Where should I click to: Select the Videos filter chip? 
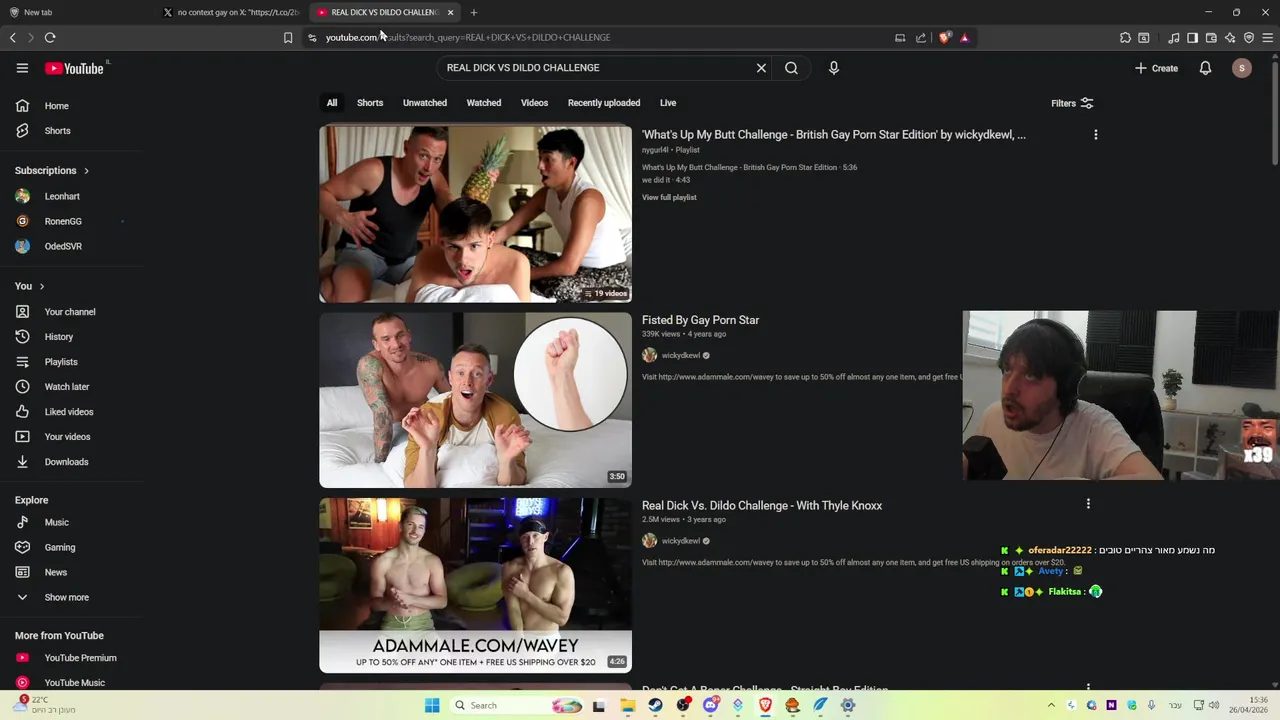coord(534,103)
